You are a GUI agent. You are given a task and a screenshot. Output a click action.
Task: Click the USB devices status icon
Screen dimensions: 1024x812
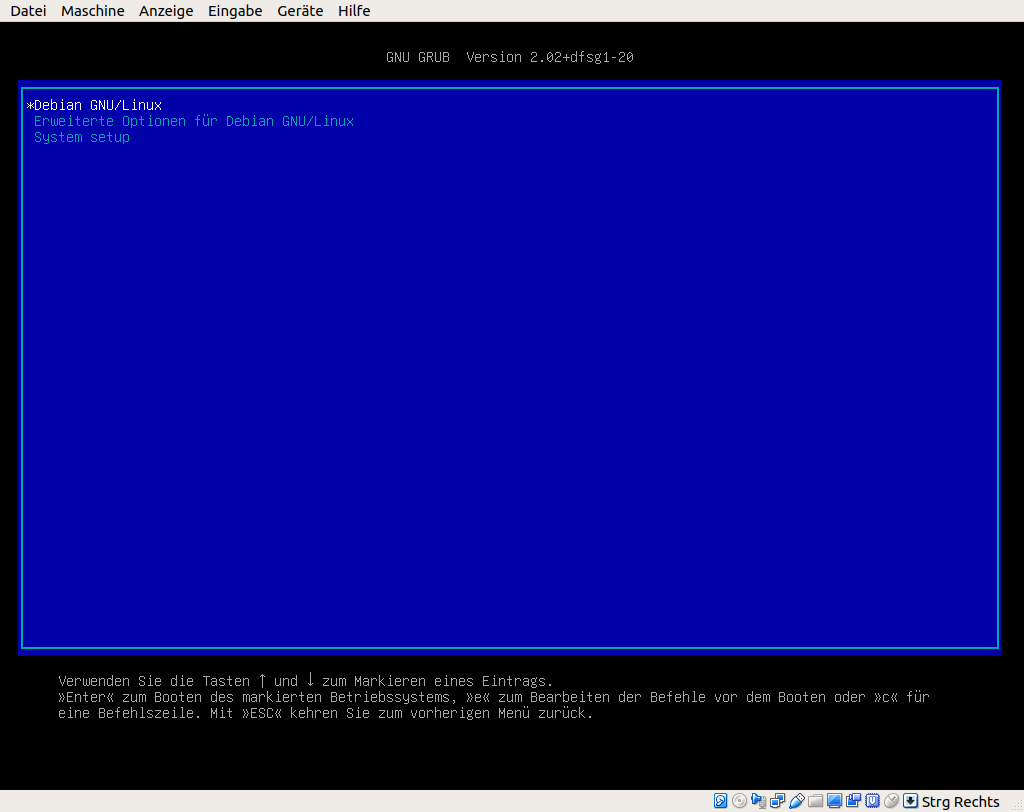796,801
